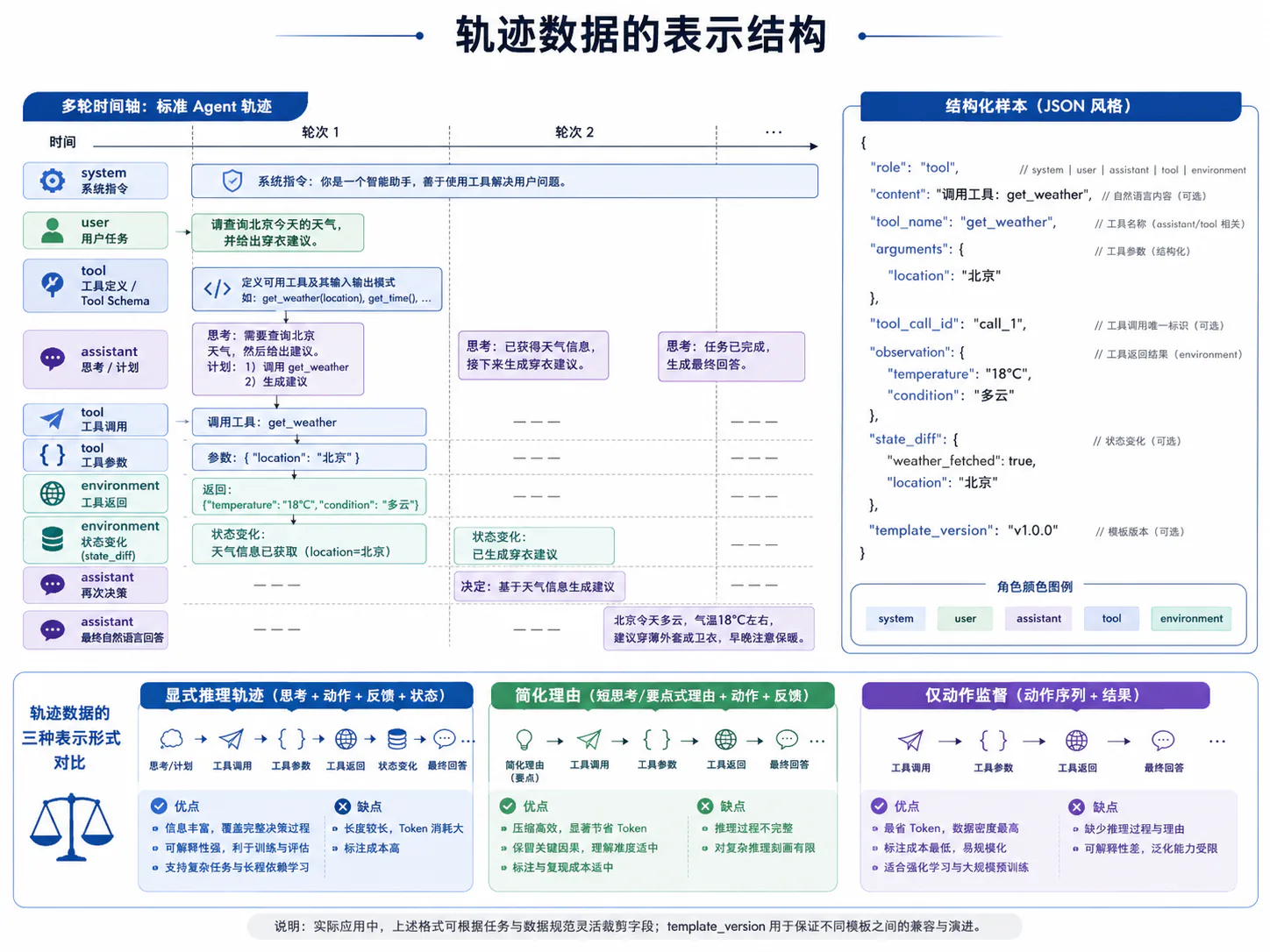Viewport: 1270px width, 952px height.
Task: Click the paper plane icon in the 简化理由 section
Action: click(x=589, y=740)
